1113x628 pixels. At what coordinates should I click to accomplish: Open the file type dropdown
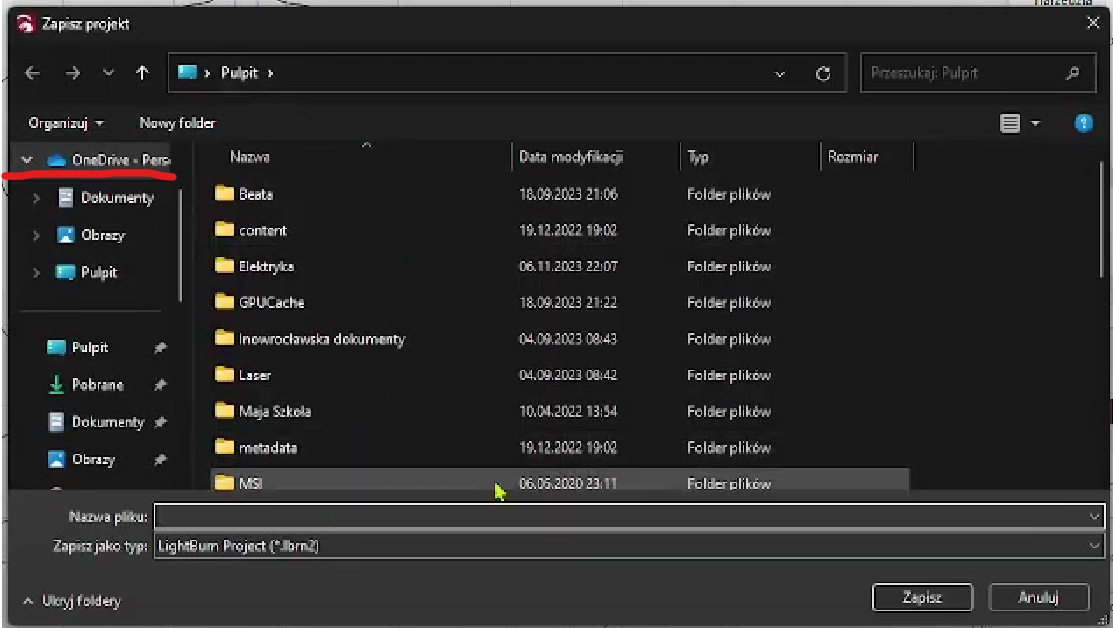click(1094, 546)
